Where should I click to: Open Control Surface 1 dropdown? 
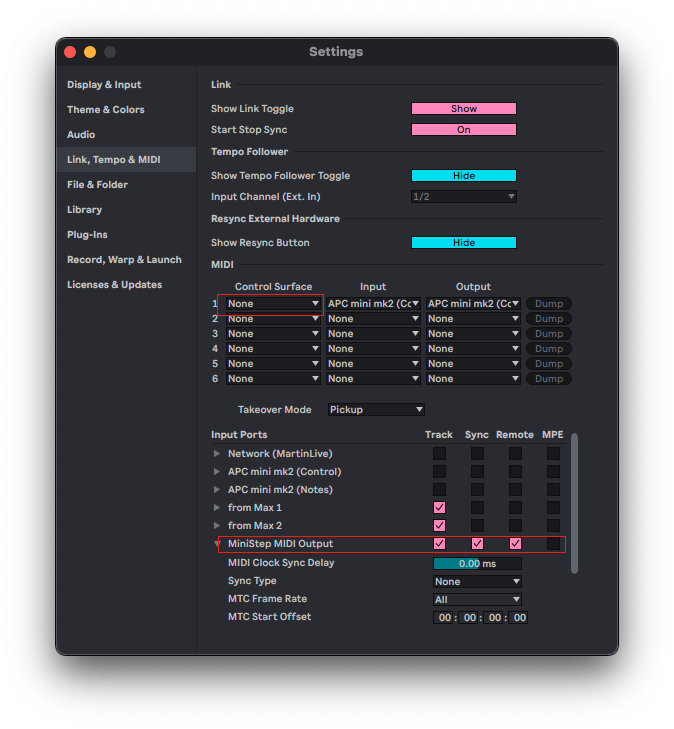click(273, 304)
